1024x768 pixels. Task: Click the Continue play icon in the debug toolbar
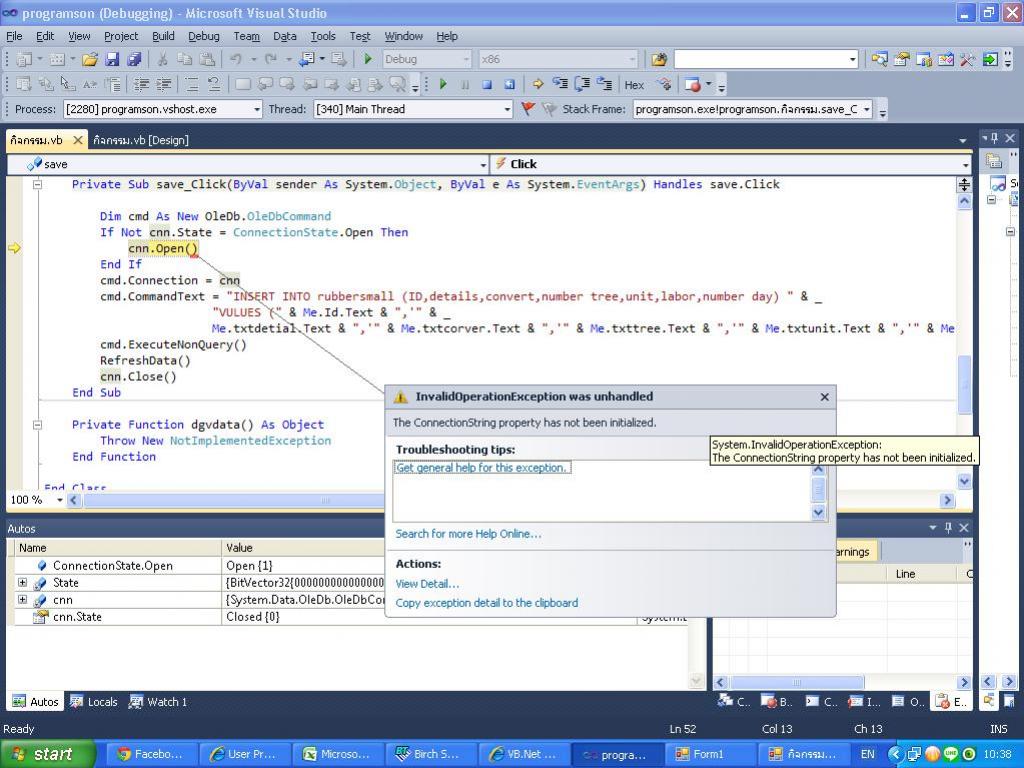443,84
